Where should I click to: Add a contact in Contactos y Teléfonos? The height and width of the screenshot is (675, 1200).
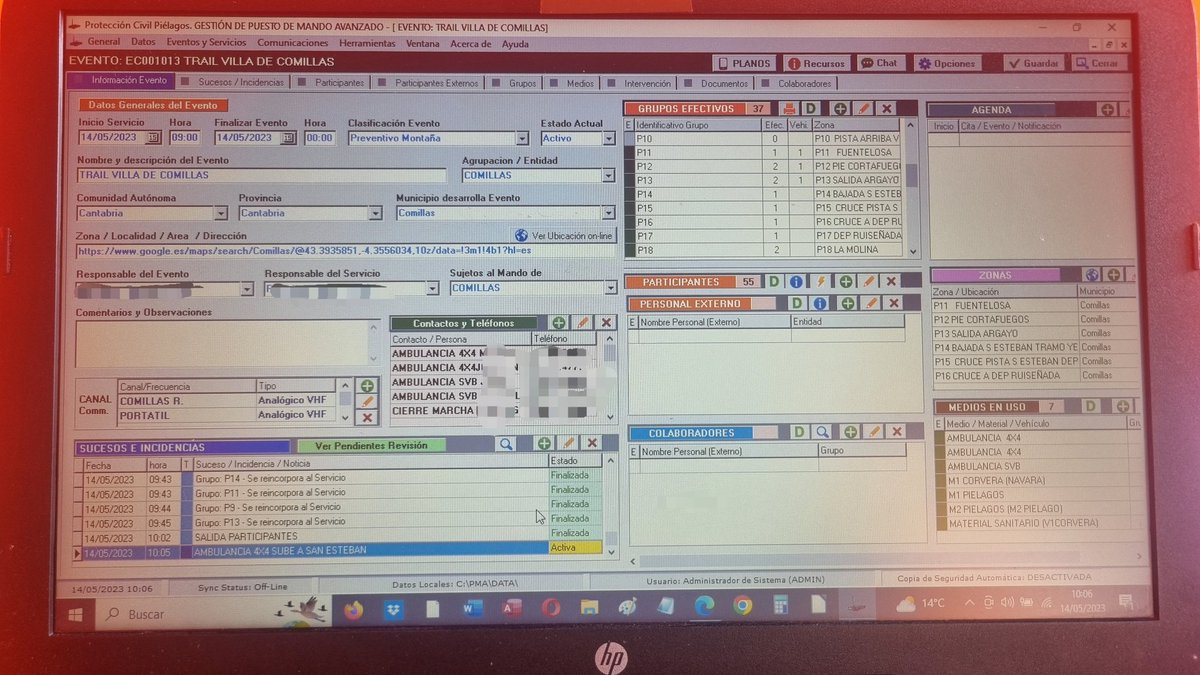558,323
